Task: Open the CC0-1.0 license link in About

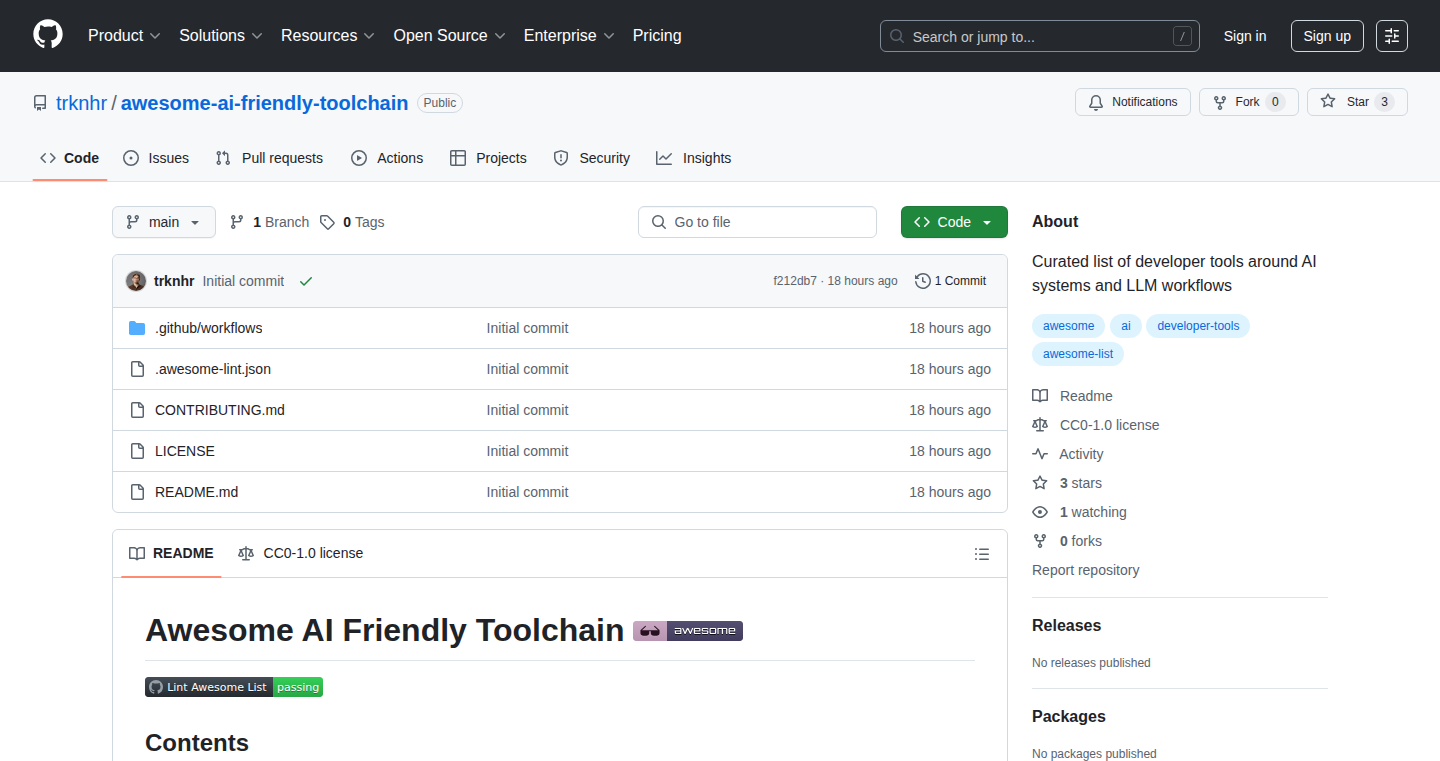Action: click(1096, 425)
